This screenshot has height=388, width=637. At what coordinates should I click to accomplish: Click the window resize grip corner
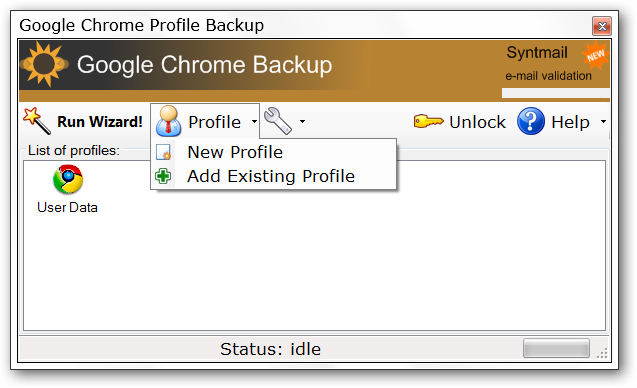602,353
